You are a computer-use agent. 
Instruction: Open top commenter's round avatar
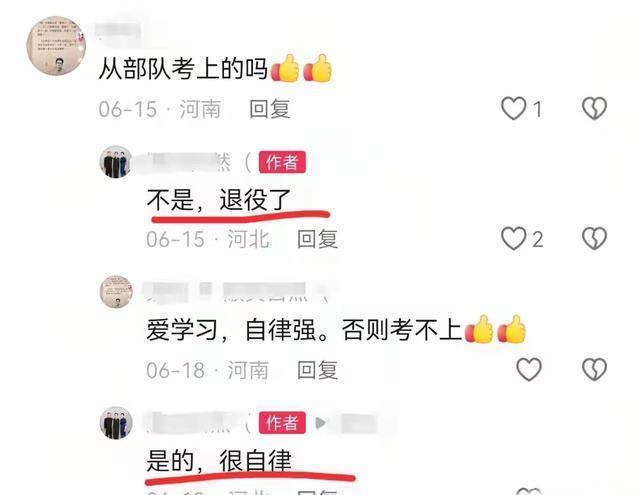[56, 46]
